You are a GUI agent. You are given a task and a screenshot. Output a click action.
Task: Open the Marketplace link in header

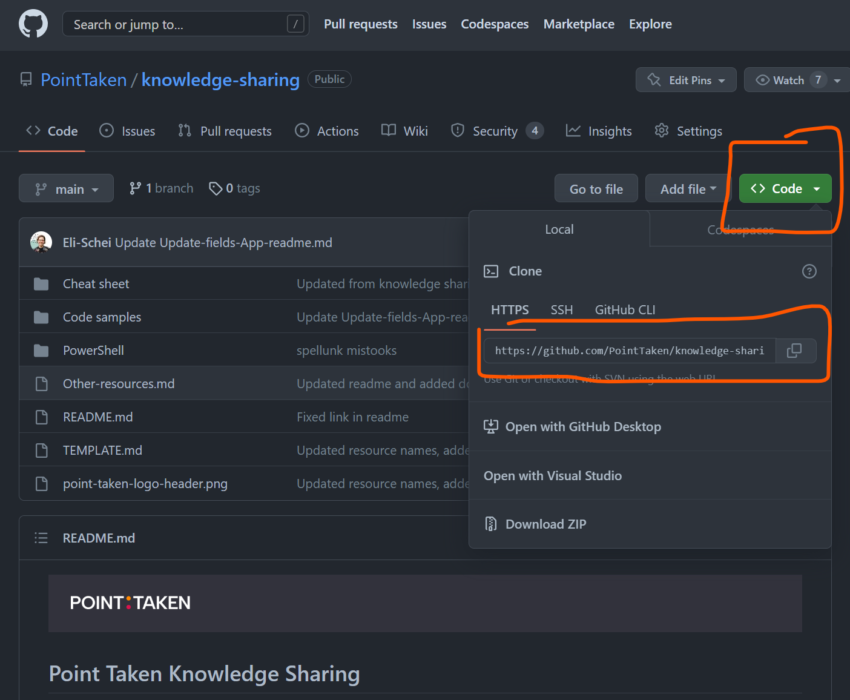pos(578,24)
